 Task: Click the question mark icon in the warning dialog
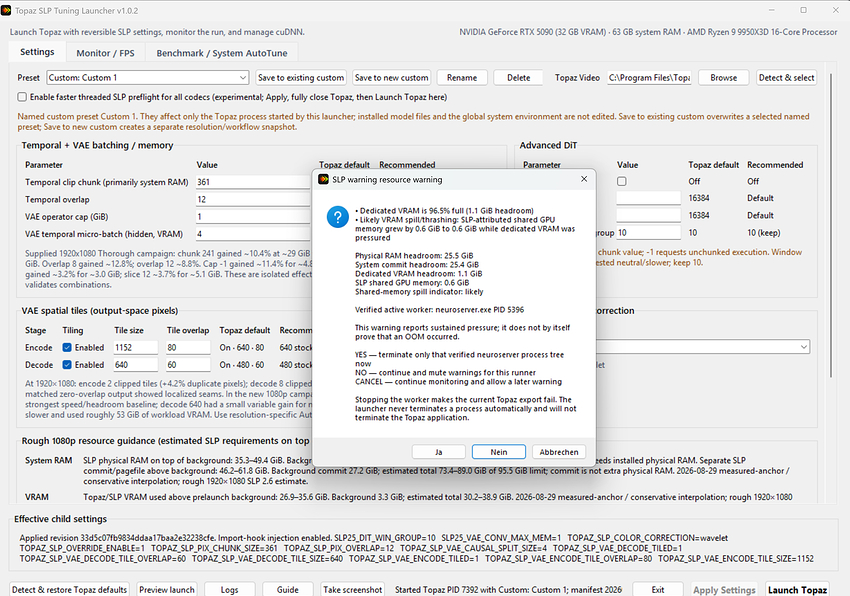[337, 217]
